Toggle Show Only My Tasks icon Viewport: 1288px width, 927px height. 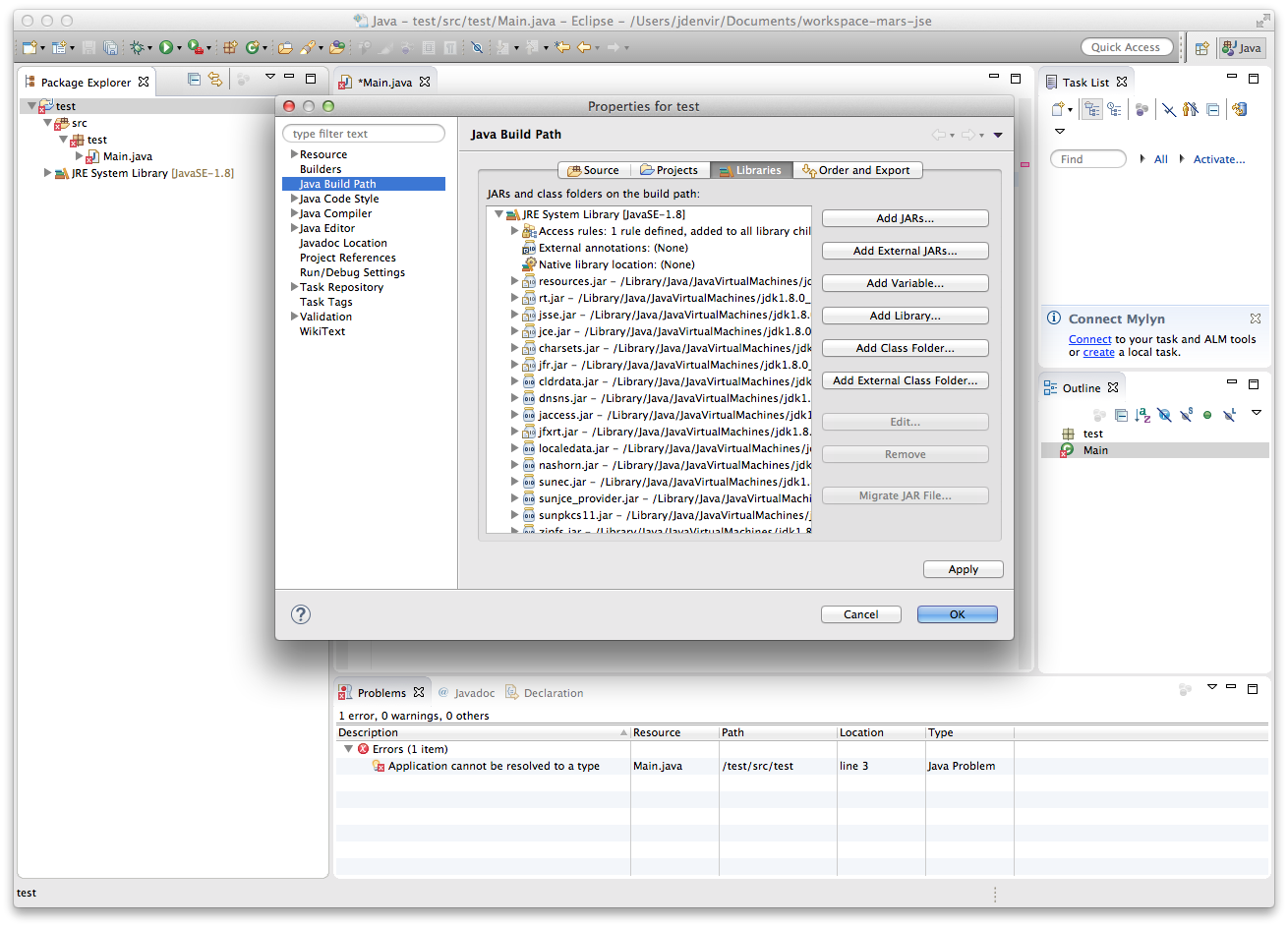(1191, 110)
